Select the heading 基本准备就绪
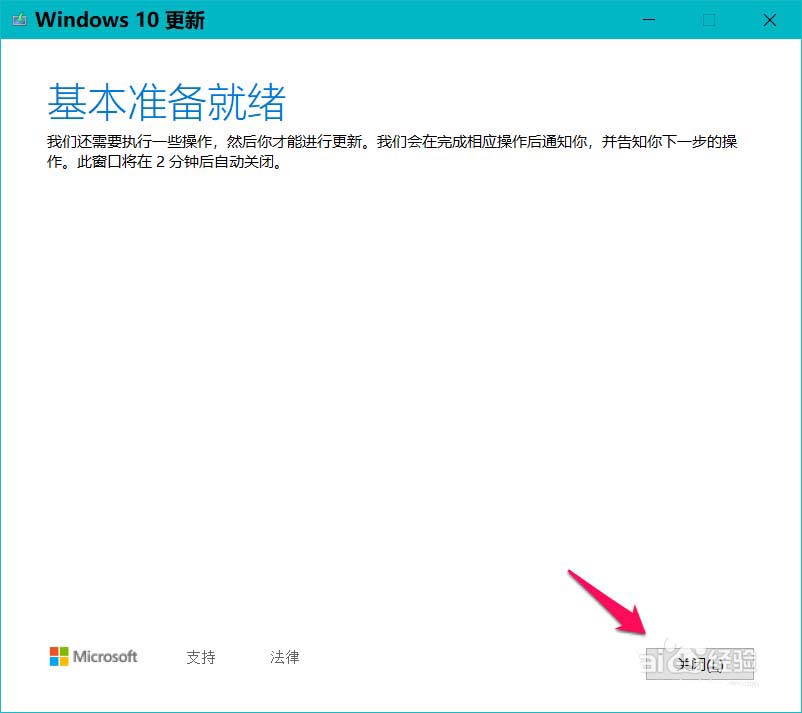 (166, 102)
